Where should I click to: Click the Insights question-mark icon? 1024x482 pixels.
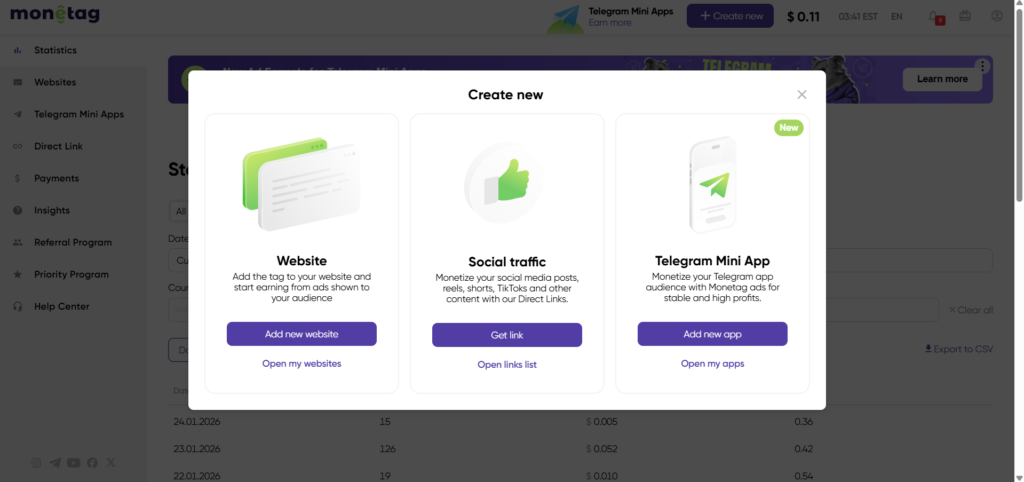coord(18,210)
